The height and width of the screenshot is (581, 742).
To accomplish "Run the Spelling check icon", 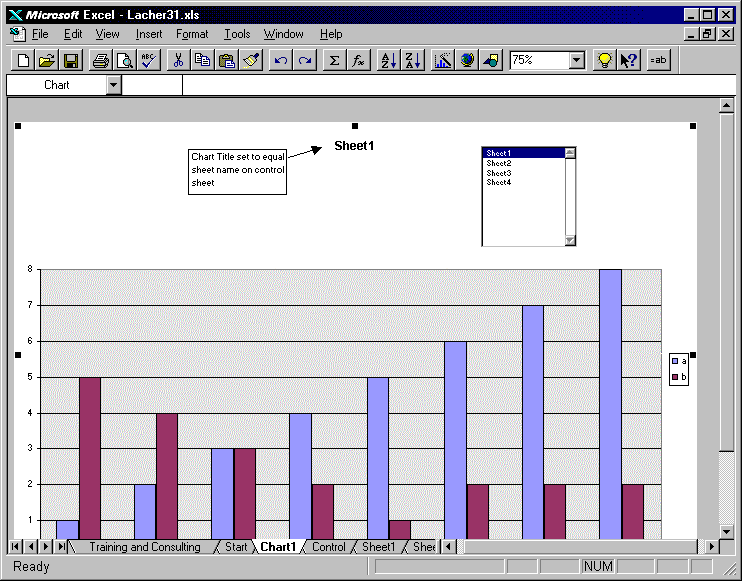I will point(149,61).
